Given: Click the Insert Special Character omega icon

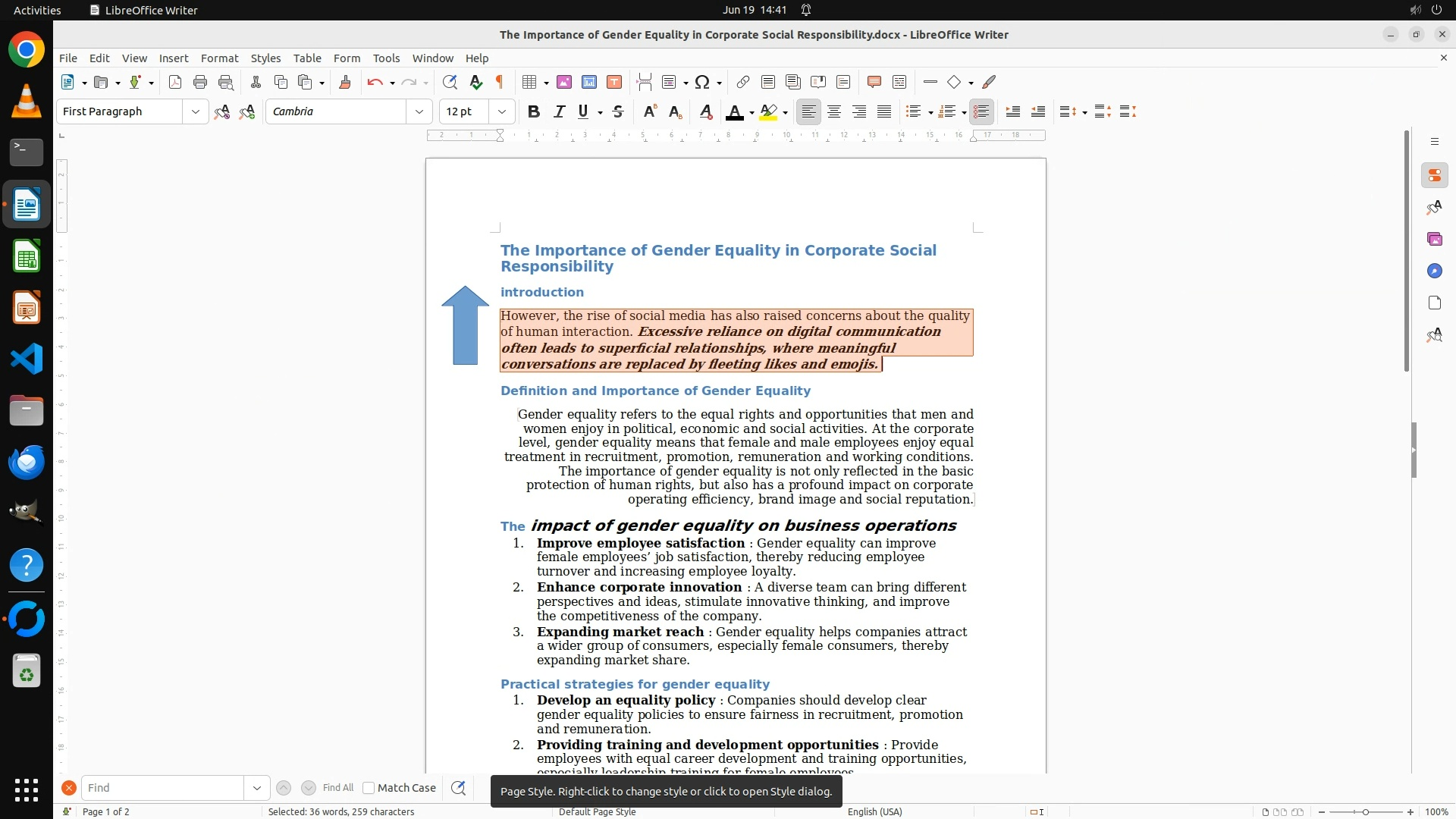Looking at the screenshot, I should 702,82.
